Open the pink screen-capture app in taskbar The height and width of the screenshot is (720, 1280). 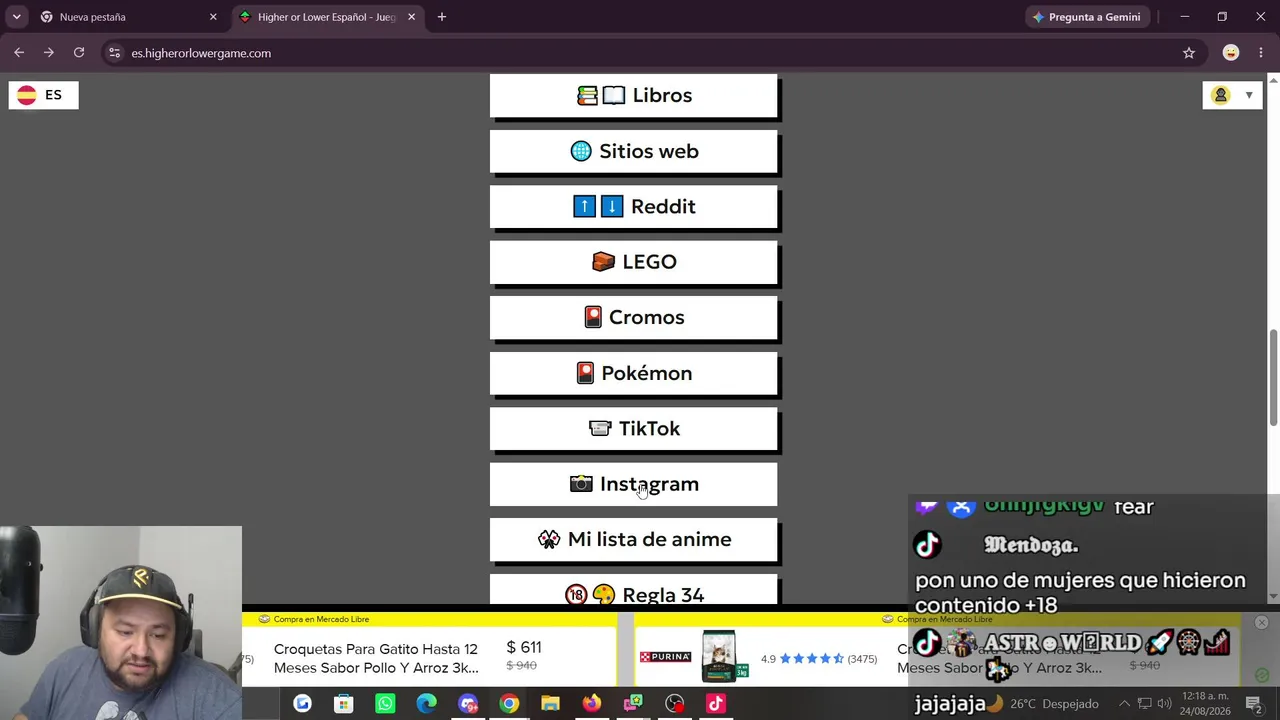tap(633, 704)
